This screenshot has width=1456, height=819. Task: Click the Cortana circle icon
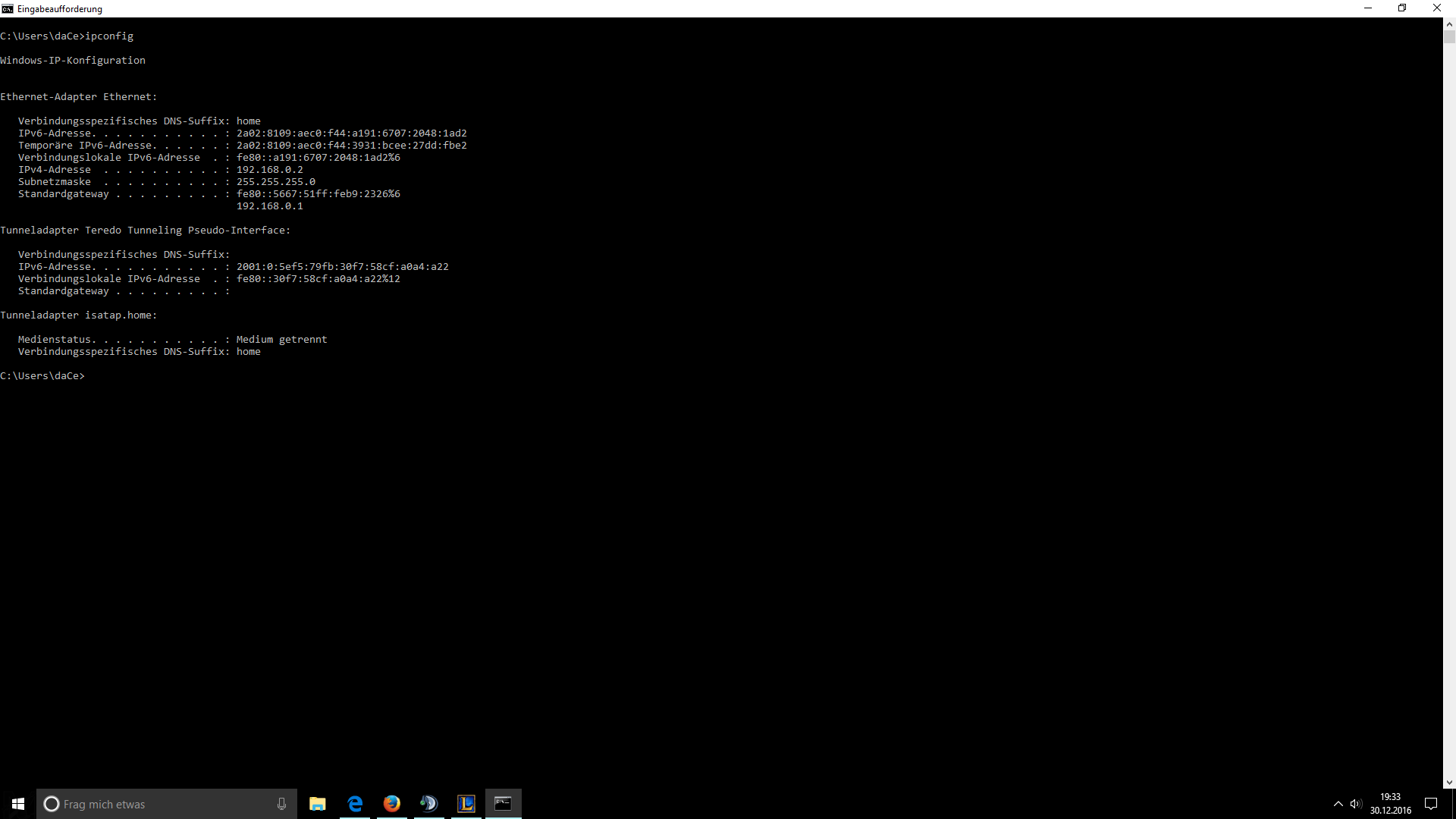[x=52, y=804]
